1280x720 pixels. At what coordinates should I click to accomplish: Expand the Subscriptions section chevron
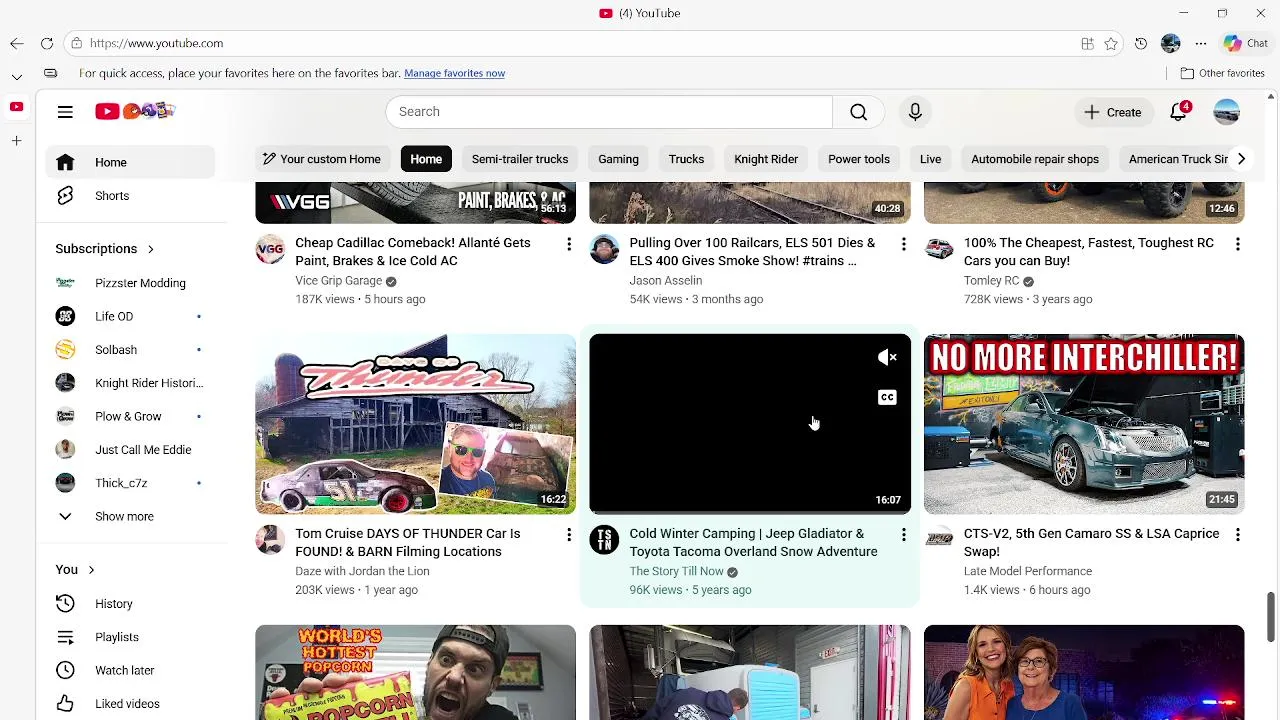pyautogui.click(x=150, y=249)
